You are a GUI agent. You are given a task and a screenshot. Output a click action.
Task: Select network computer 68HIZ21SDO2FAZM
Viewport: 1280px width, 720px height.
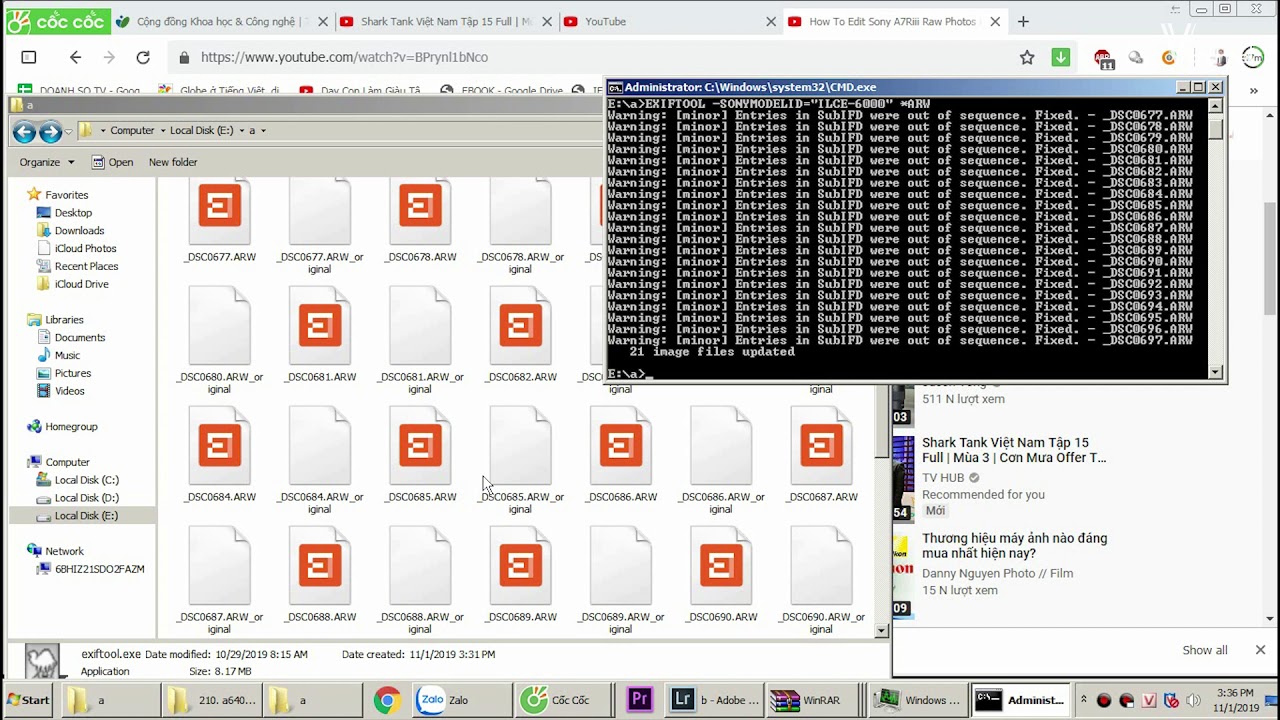tap(99, 569)
